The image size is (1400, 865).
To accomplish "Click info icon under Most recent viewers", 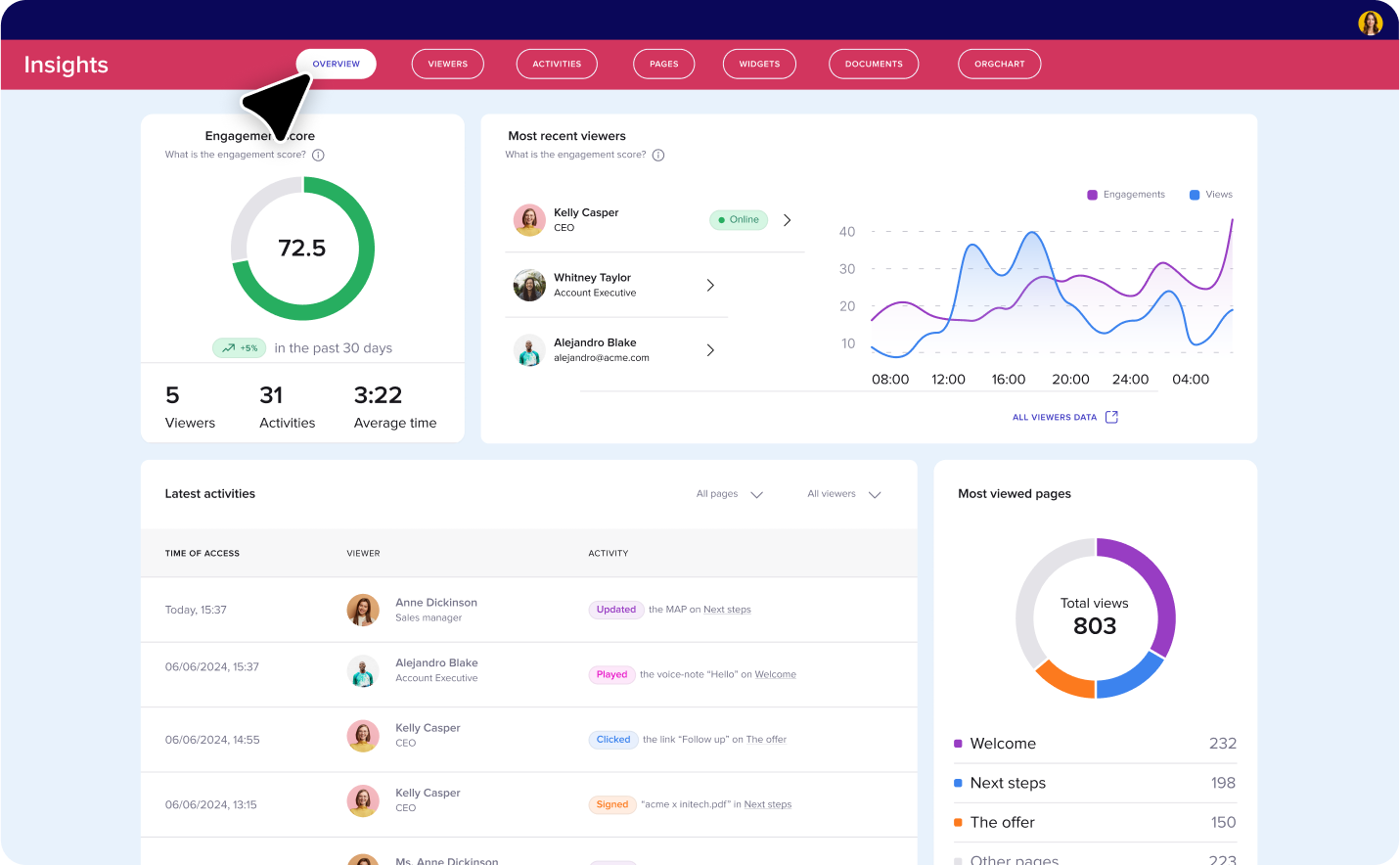I will [x=658, y=155].
